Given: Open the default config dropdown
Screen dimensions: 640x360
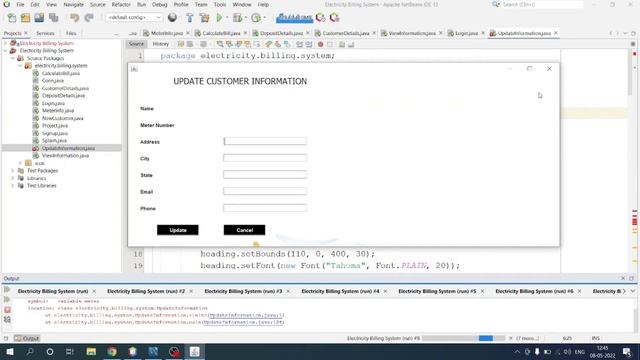Looking at the screenshot, I should pyautogui.click(x=134, y=18).
